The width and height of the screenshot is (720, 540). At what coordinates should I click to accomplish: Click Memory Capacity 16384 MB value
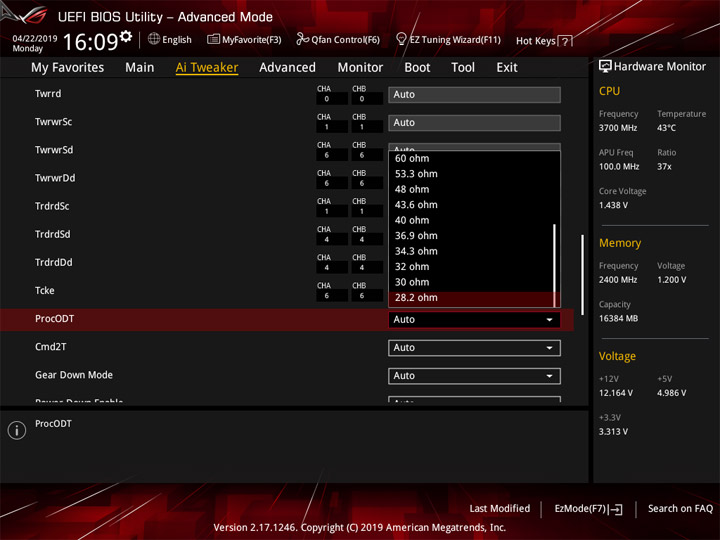pos(618,319)
